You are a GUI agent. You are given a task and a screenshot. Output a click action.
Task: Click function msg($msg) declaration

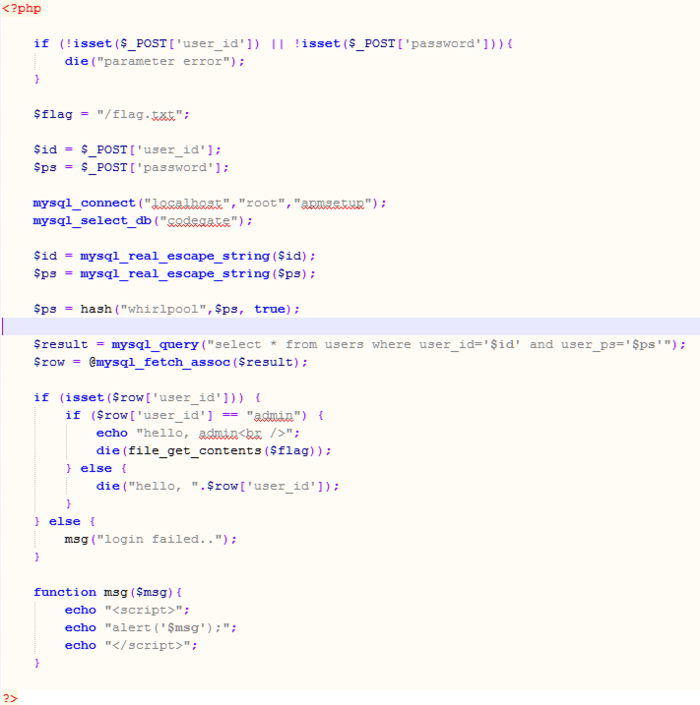tap(107, 593)
